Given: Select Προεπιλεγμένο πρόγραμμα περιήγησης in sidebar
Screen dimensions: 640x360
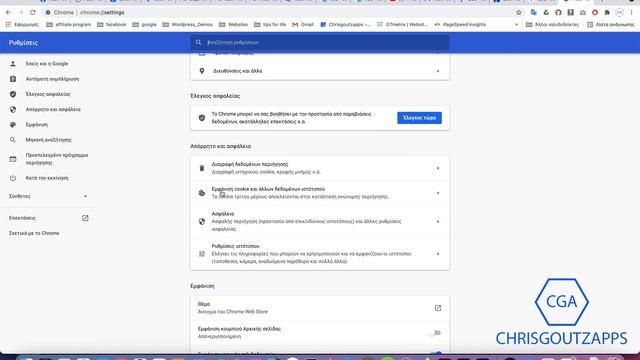Looking at the screenshot, I should click(57, 159).
